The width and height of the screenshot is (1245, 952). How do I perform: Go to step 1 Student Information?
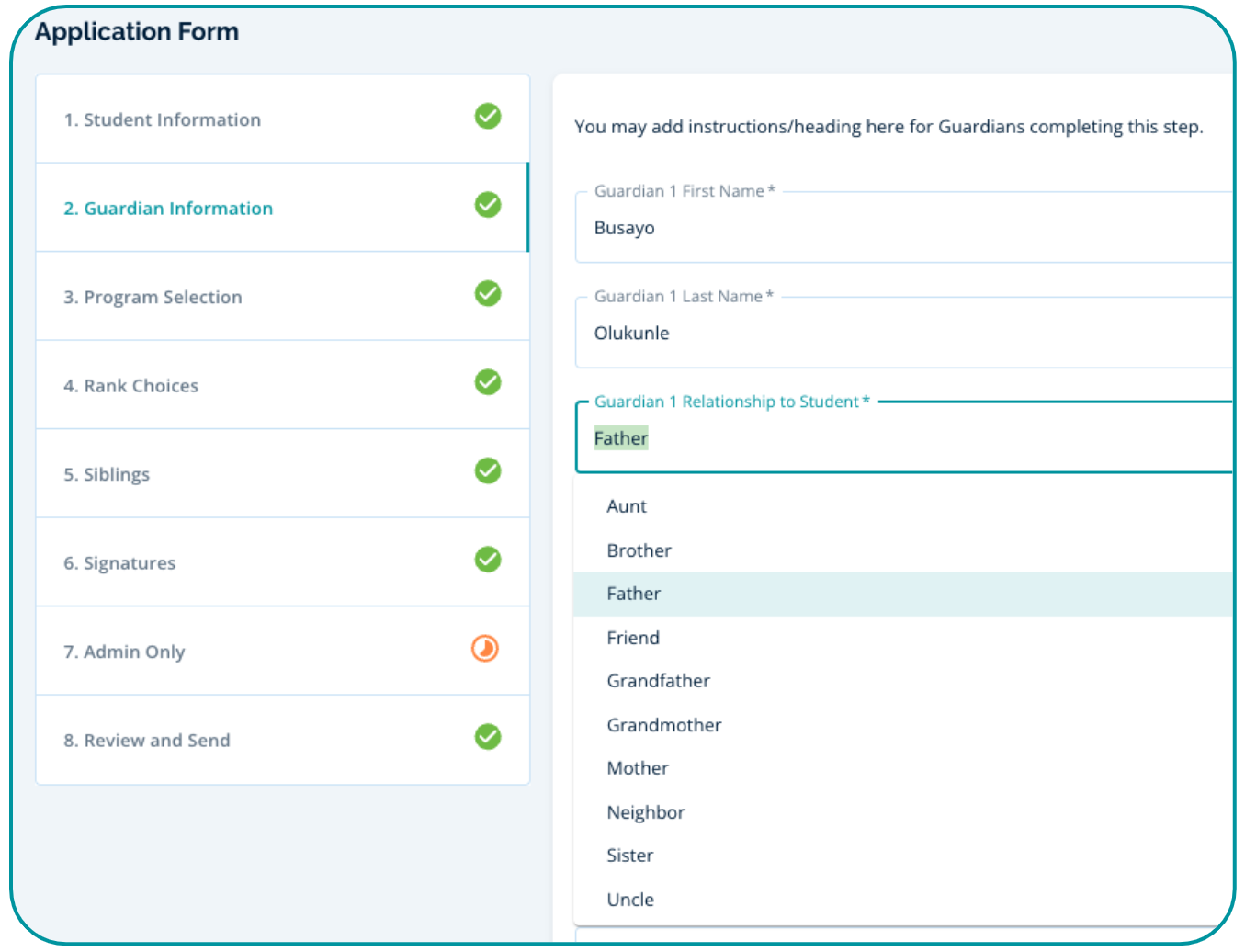[x=163, y=120]
